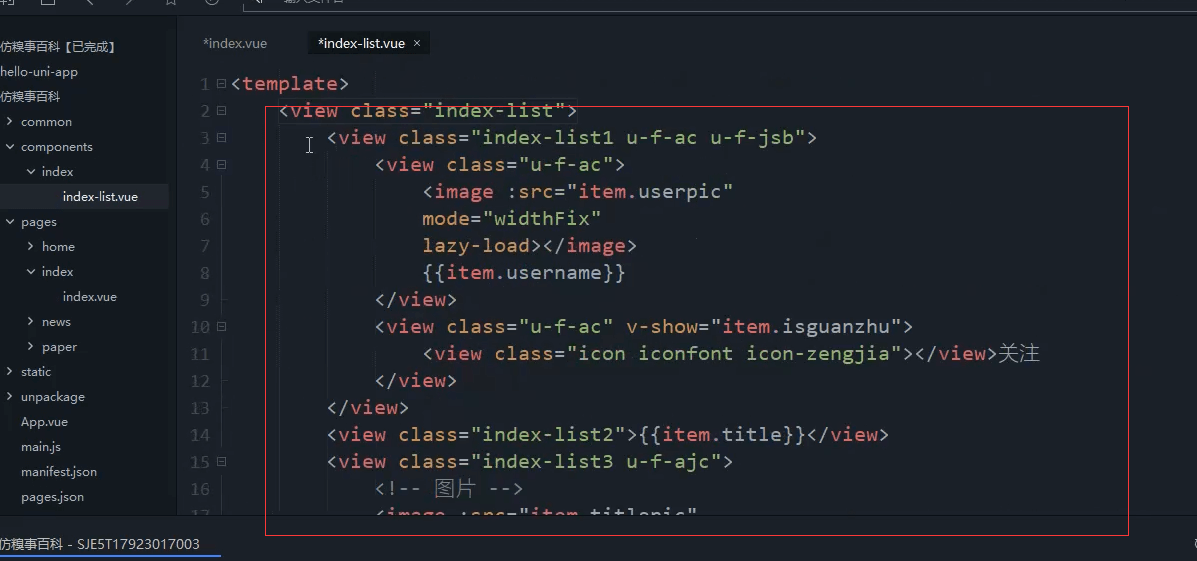Viewport: 1197px width, 561px height.
Task: Collapse the pages folder chevron
Action: point(9,221)
